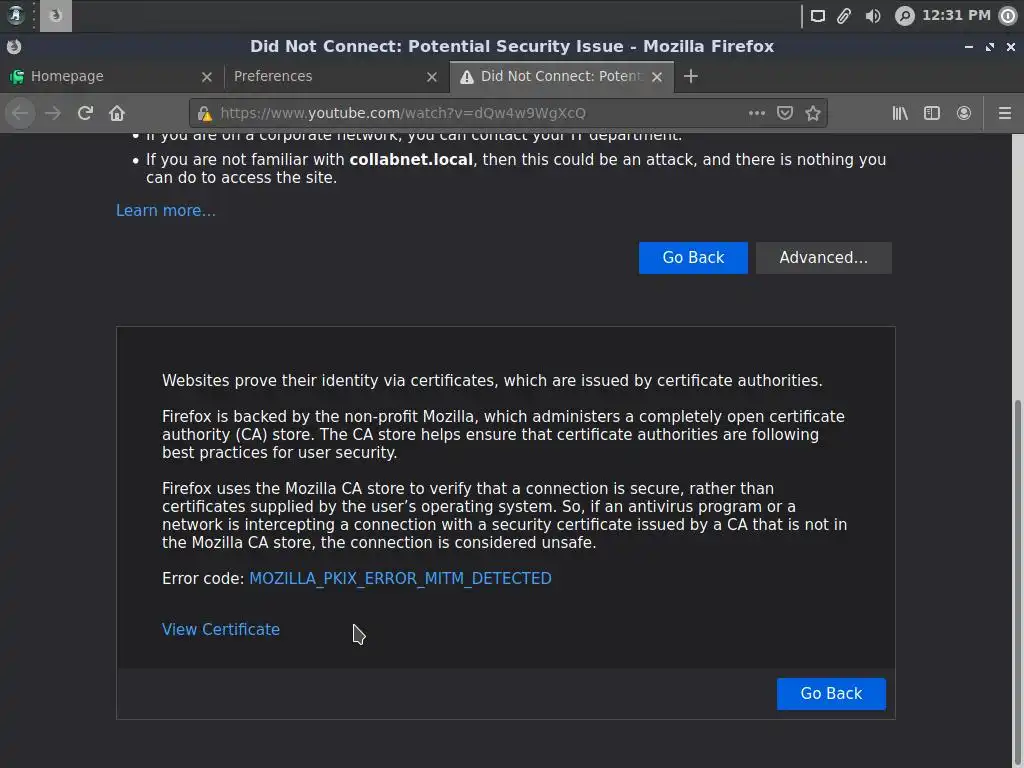Viewport: 1024px width, 768px height.
Task: Click Go Back button in the advanced panel
Action: pos(831,694)
